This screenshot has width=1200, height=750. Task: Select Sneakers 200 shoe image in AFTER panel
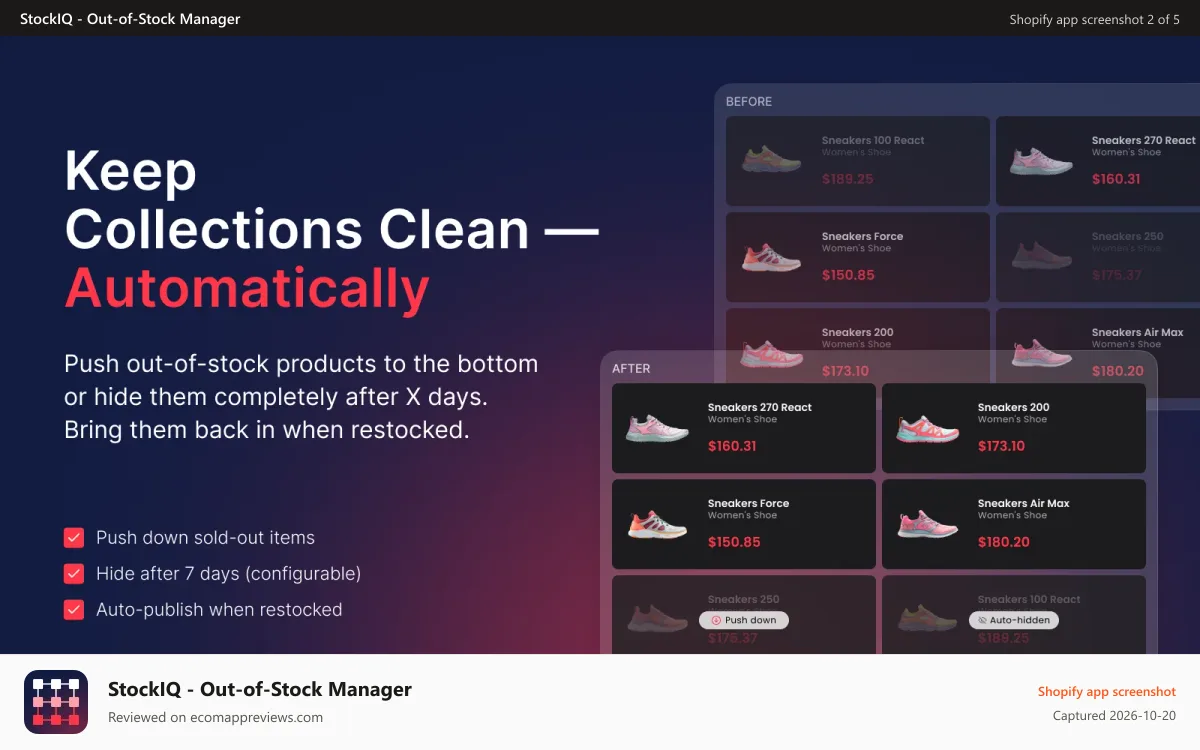[927, 428]
